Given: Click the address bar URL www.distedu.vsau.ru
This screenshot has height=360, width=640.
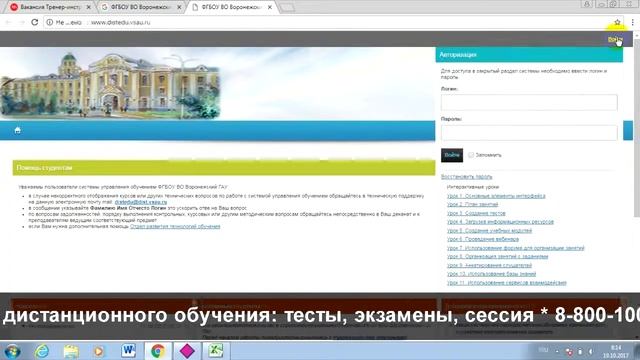Looking at the screenshot, I should pos(121,22).
